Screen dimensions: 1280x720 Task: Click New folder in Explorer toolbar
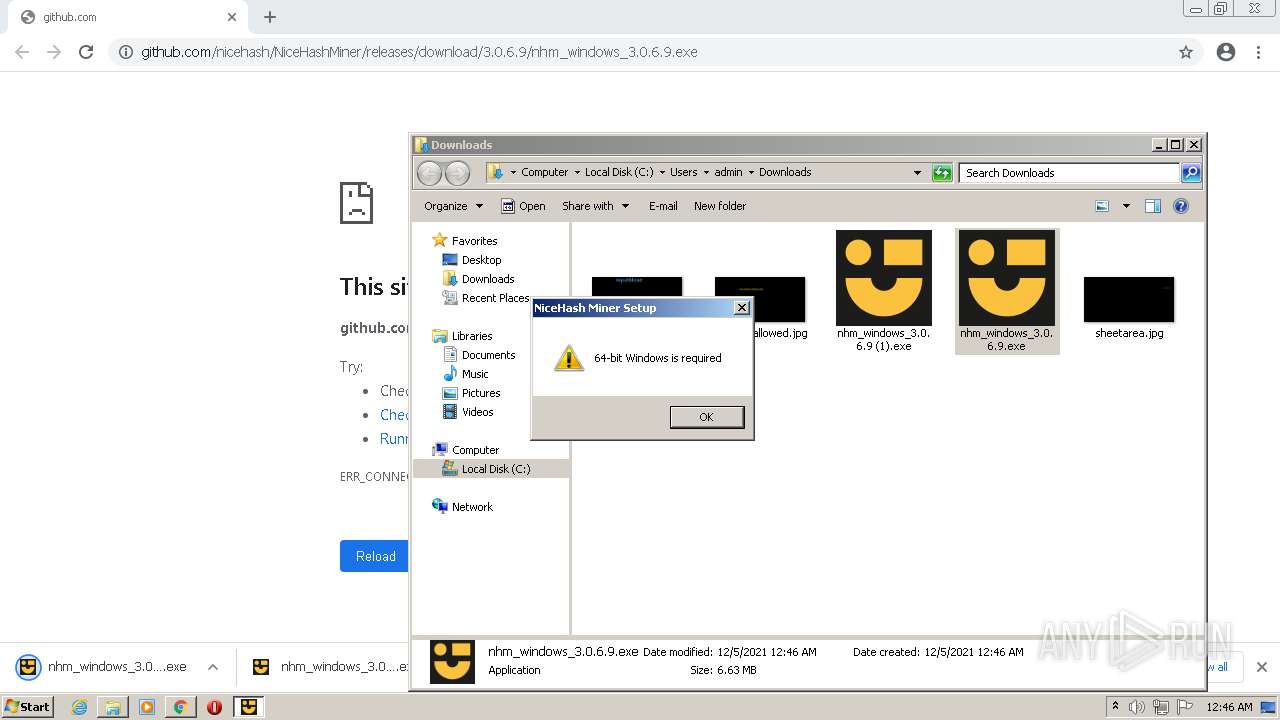720,206
